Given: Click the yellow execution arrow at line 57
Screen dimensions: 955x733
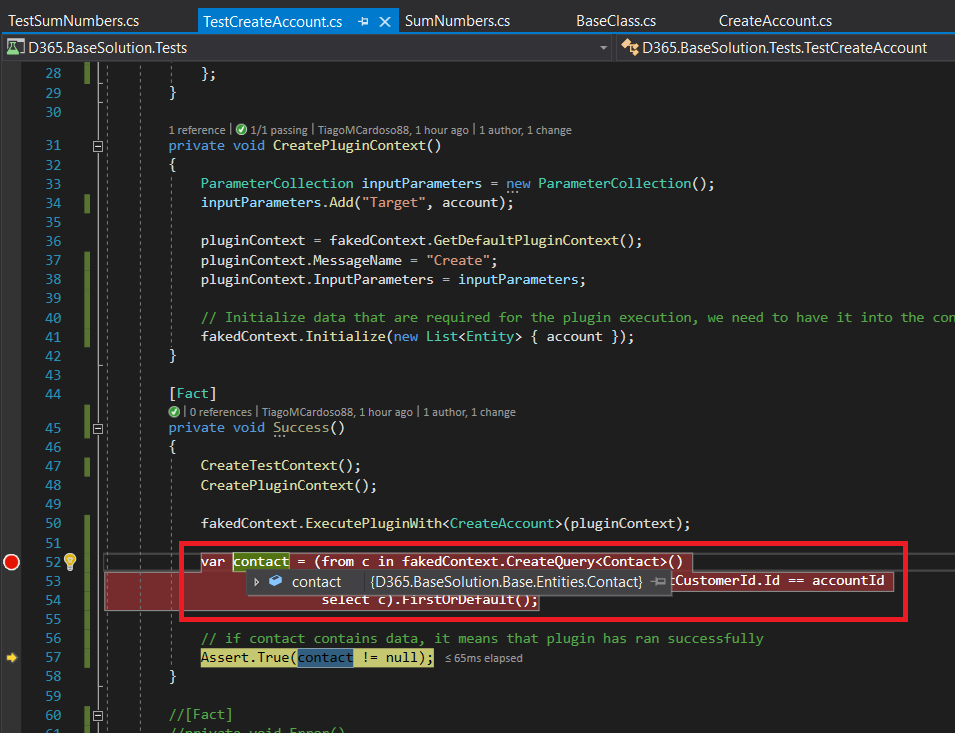Looking at the screenshot, I should (11, 657).
